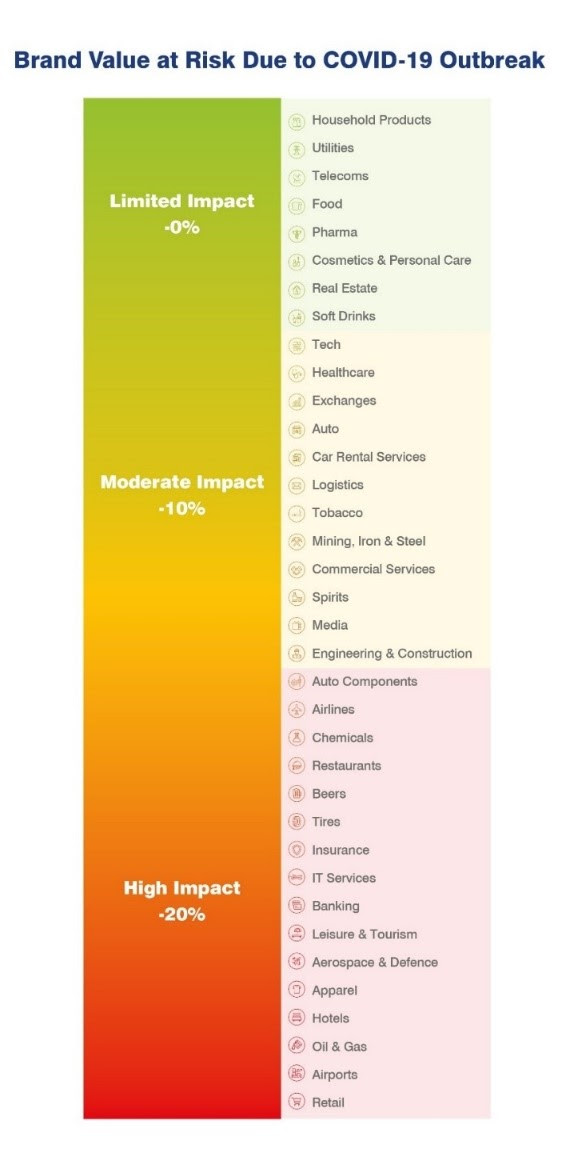This screenshot has height=1169, width=574.
Task: Click the Limited Impact -0% label
Action: (182, 214)
